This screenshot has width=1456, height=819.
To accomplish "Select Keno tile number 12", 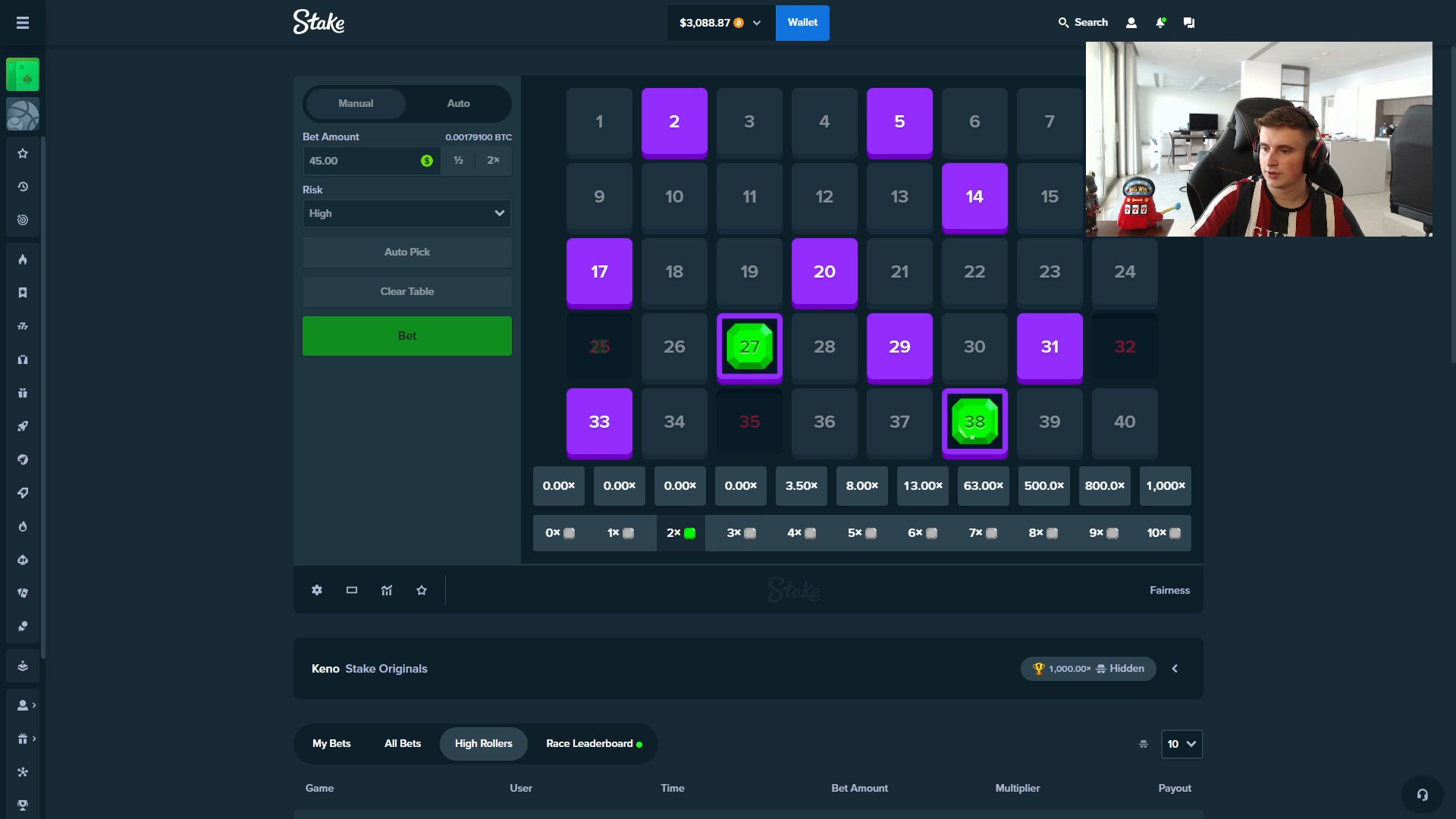I will 824,196.
